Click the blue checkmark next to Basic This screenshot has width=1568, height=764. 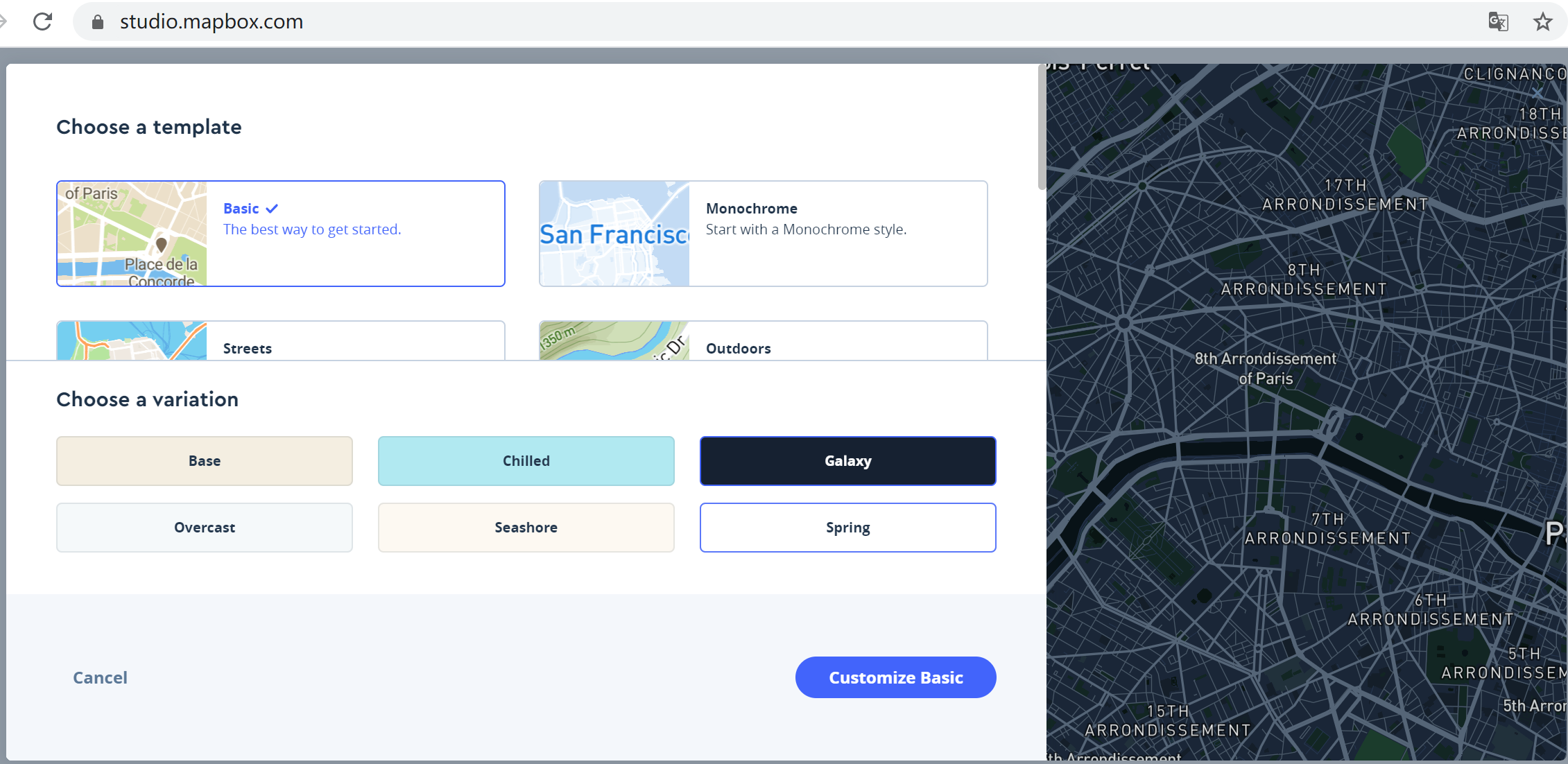tap(272, 209)
